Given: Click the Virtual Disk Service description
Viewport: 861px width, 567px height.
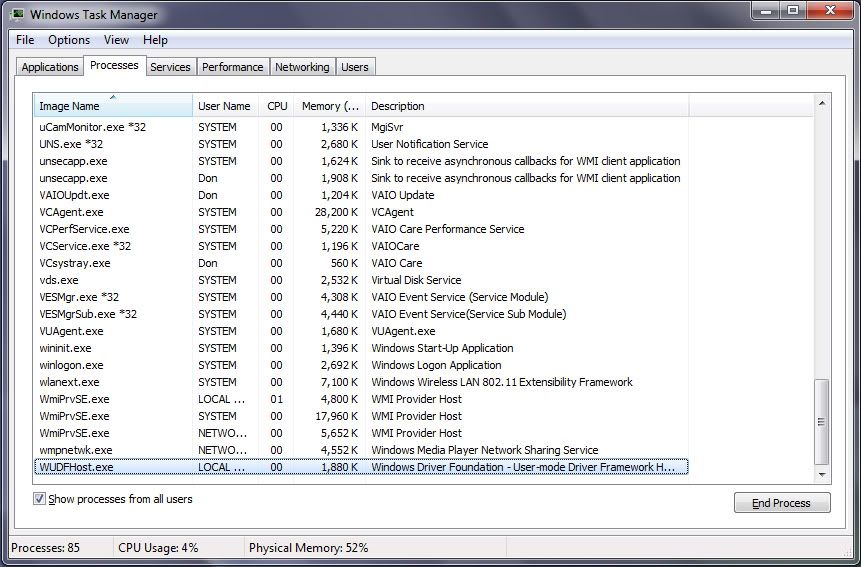Looking at the screenshot, I should [416, 280].
